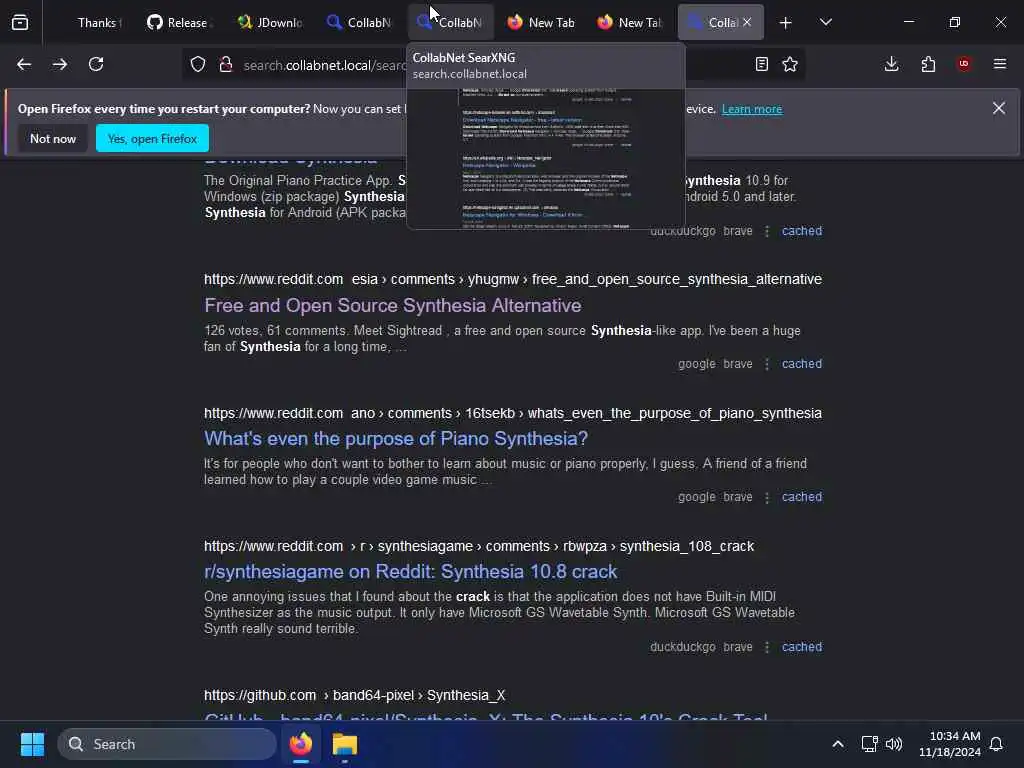
Task: Go forward with the forward arrow
Action: tap(59, 64)
